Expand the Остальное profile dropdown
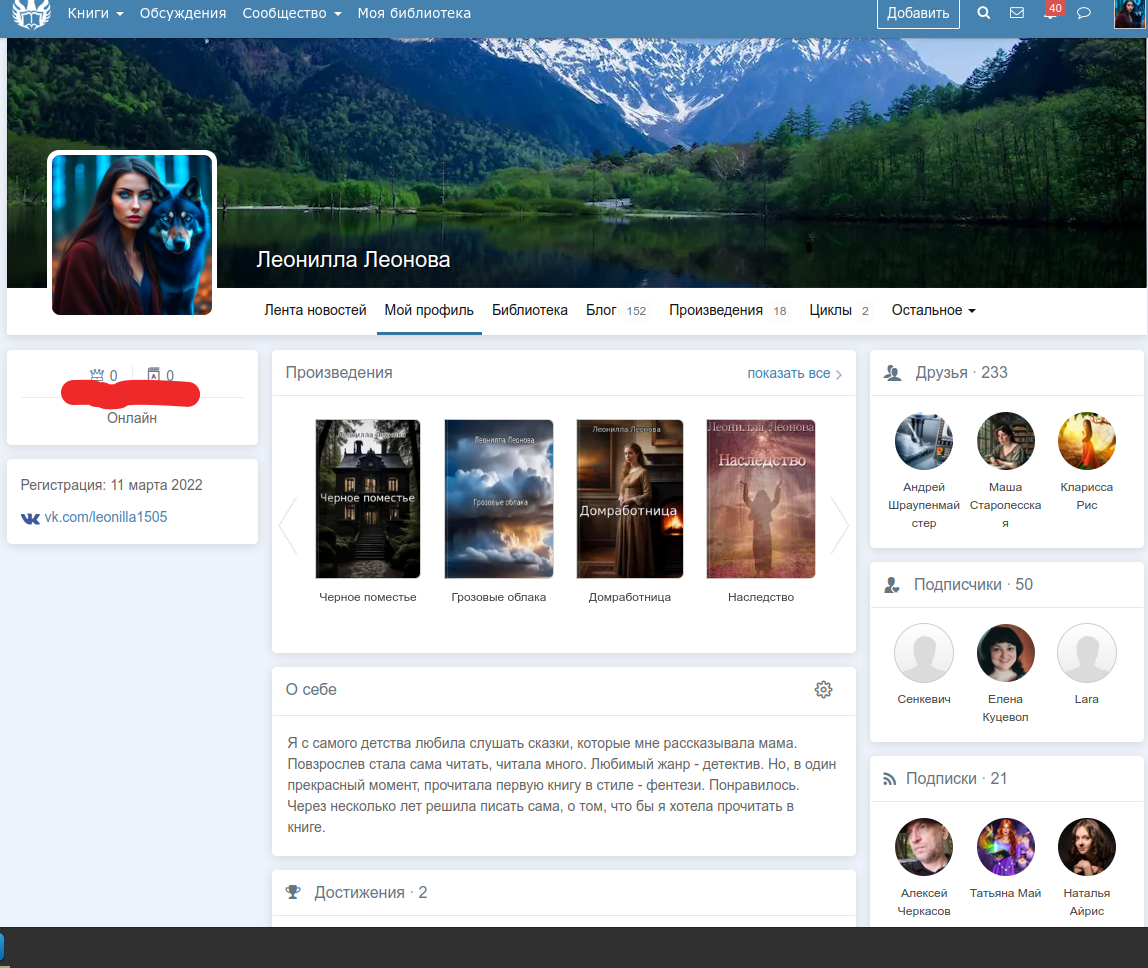 point(933,310)
